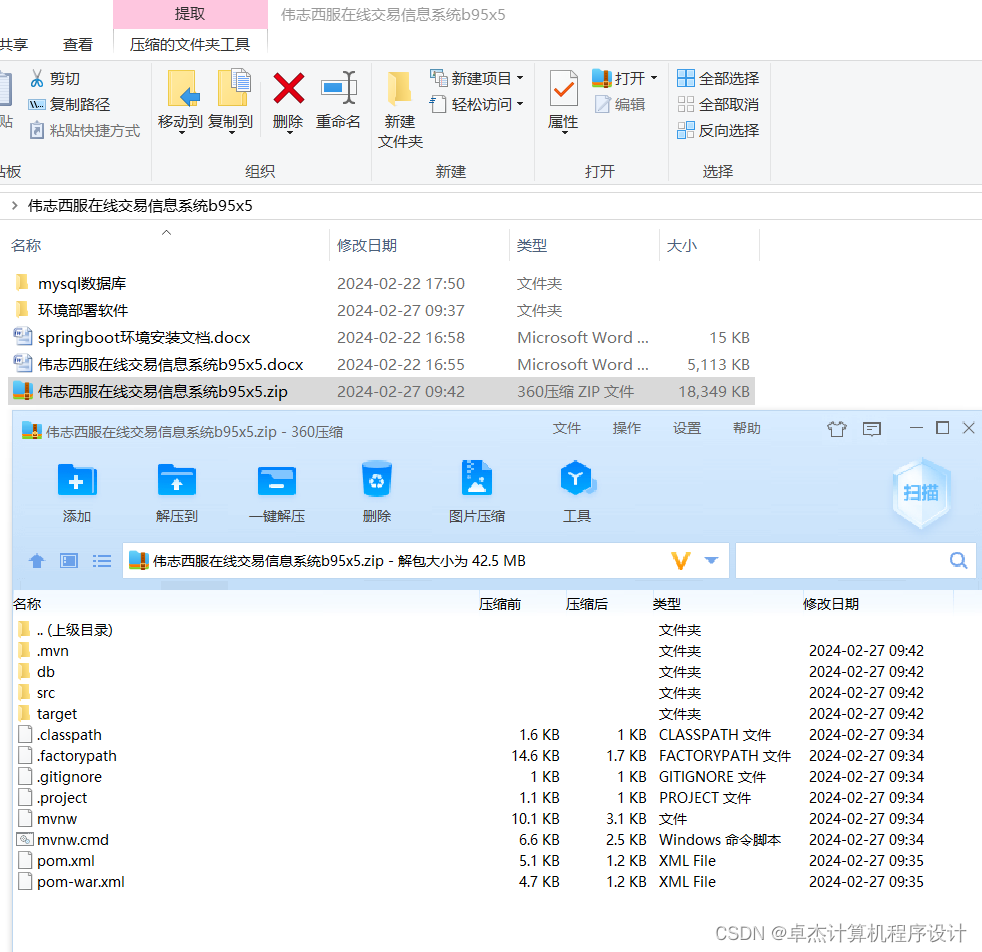The width and height of the screenshot is (982, 952).
Task: Click the Edit (编辑) button in ribbon
Action: tap(620, 104)
